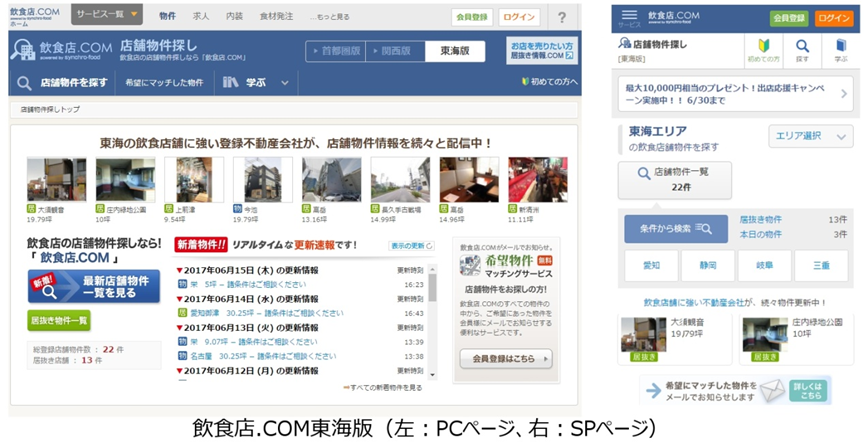Expand the 学ぶ dropdown menu
This screenshot has width=868, height=448.
click(x=256, y=83)
